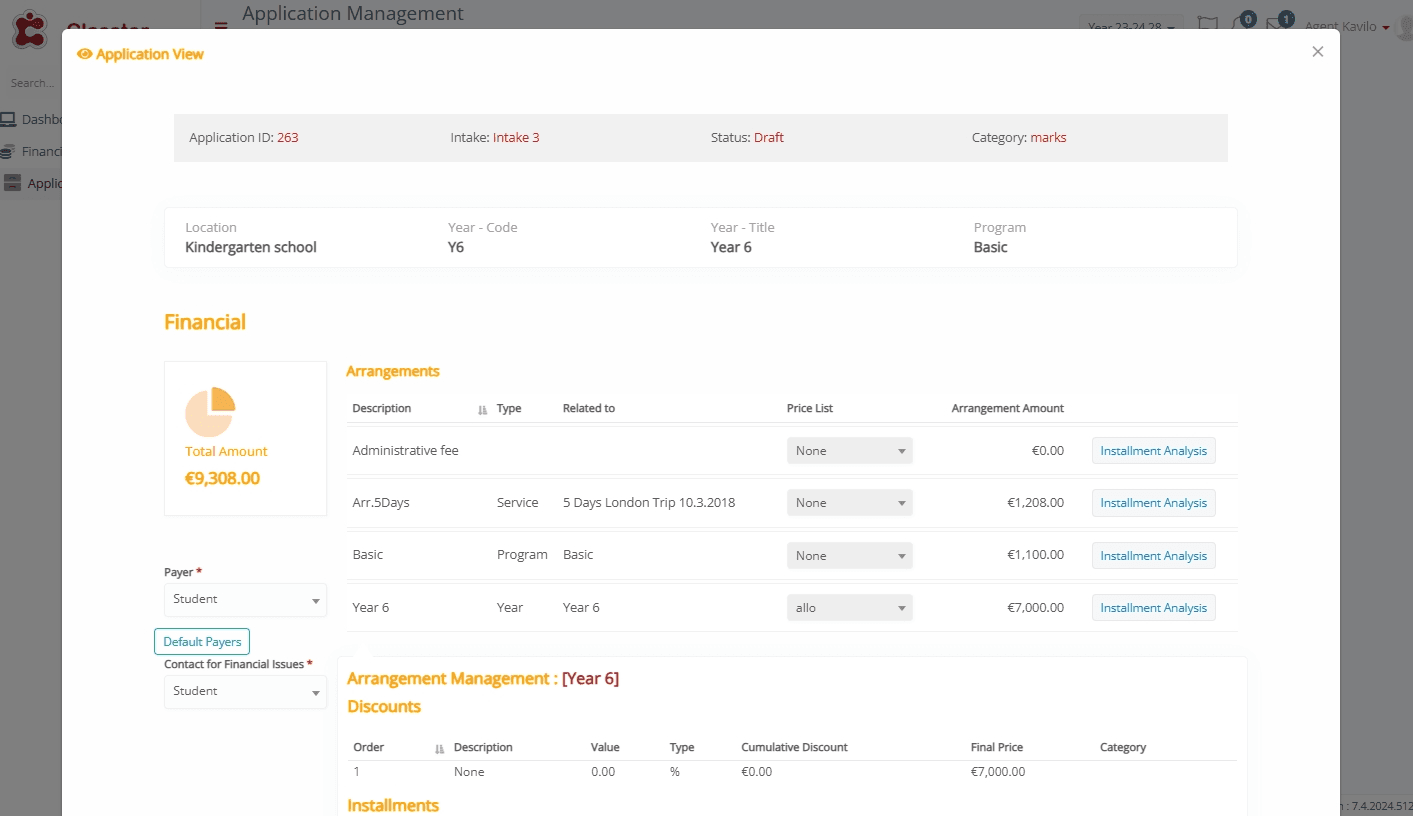This screenshot has width=1413, height=816.
Task: Open Price List dropdown for Administrative fee
Action: [x=850, y=451]
